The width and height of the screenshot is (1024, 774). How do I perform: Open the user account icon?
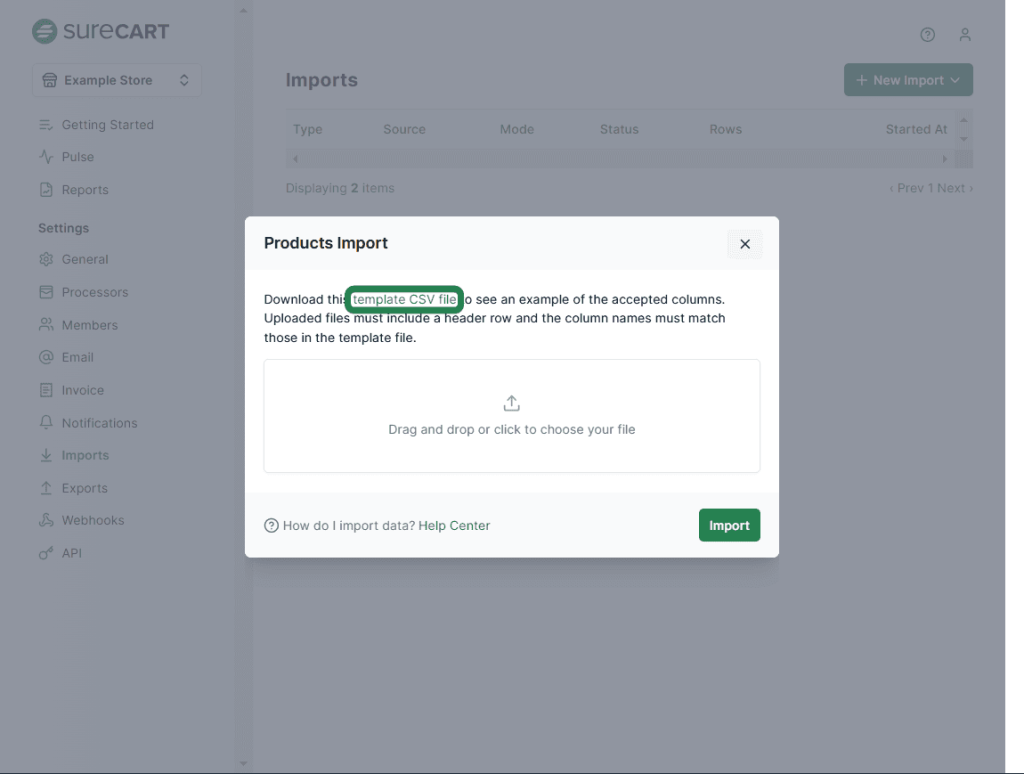965,35
